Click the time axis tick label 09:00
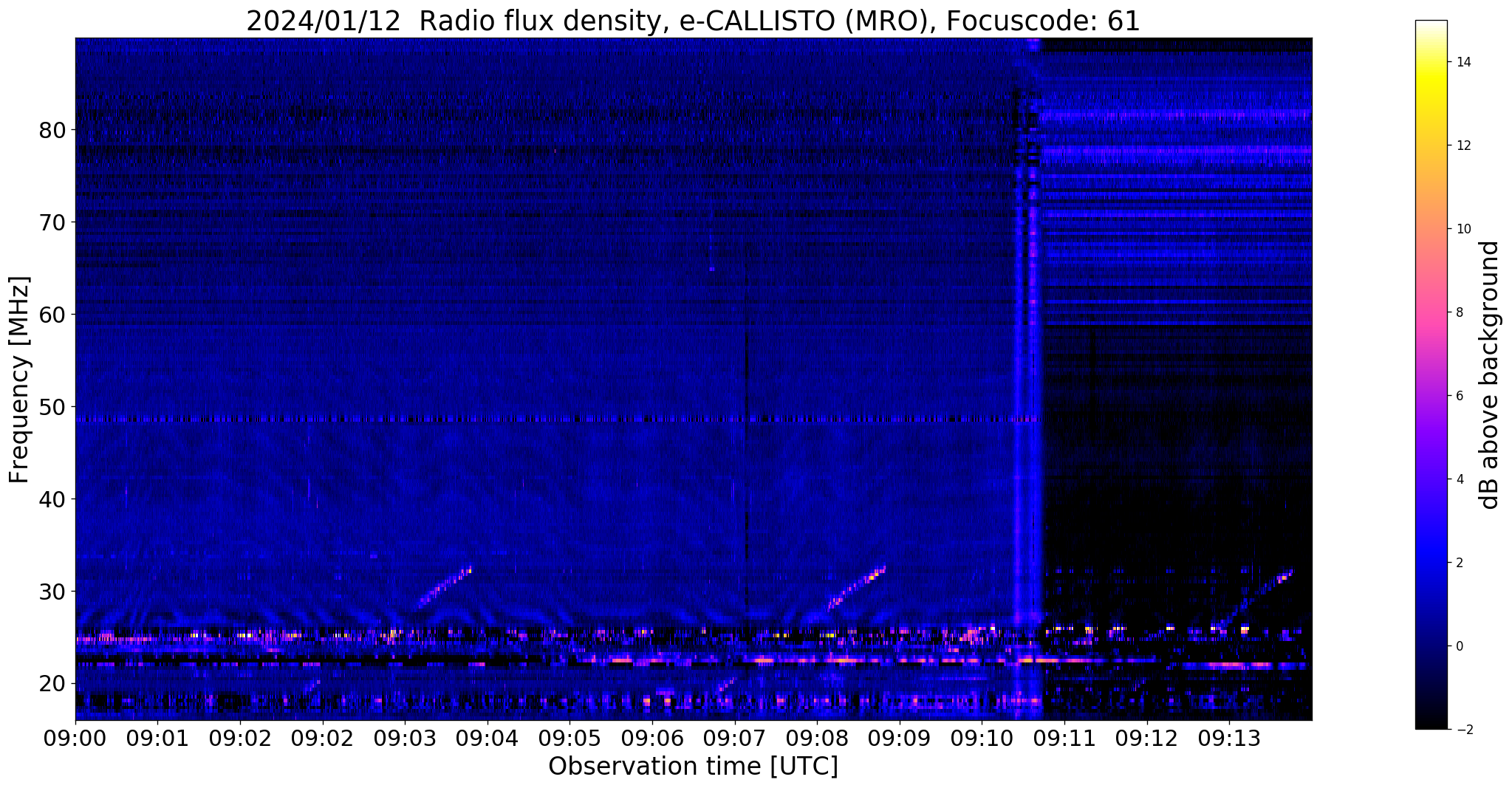The width and height of the screenshot is (1512, 788). tap(75, 738)
